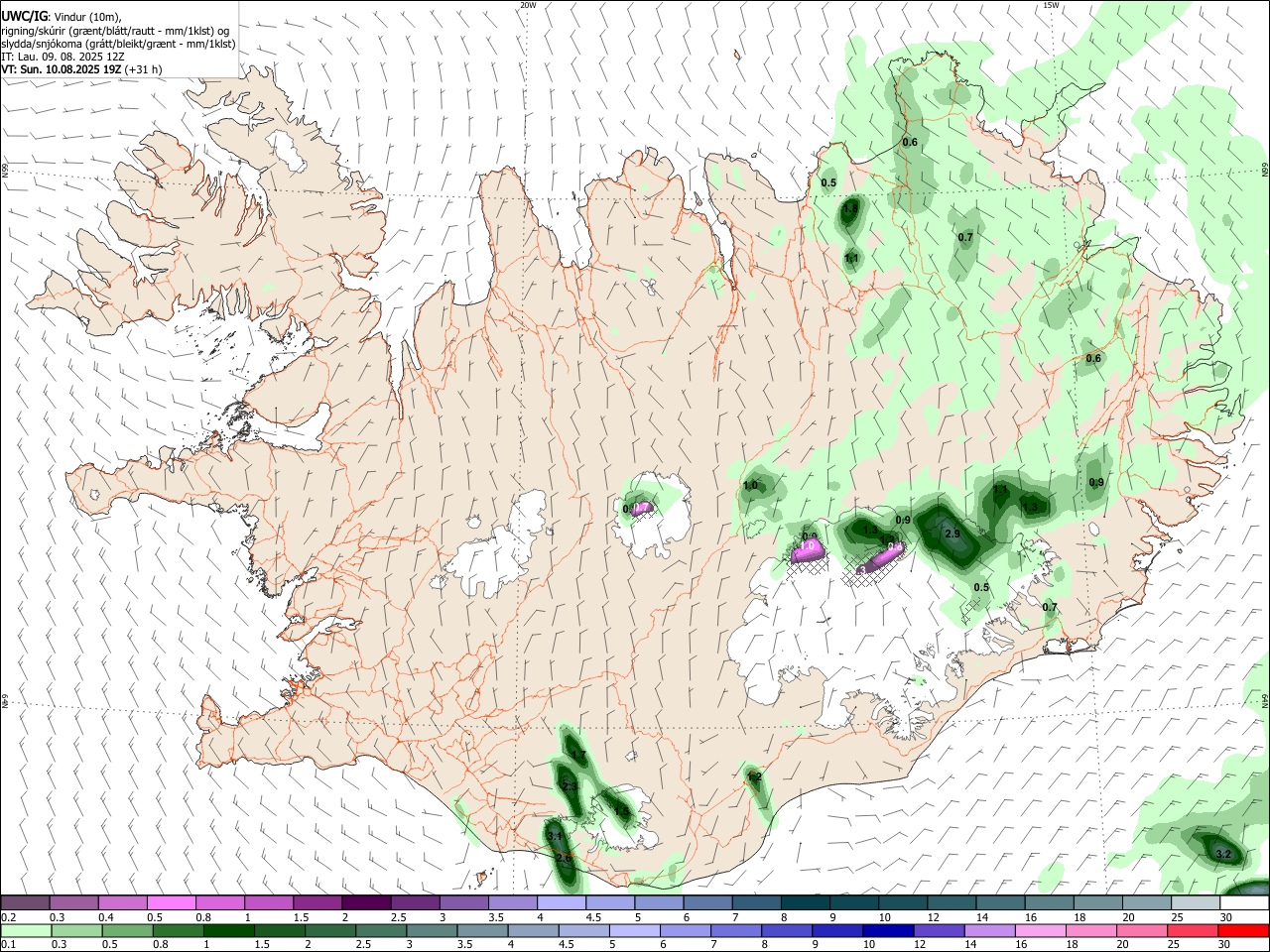Pick the bright magenta-pink swatch on the snow scale

tap(171, 902)
